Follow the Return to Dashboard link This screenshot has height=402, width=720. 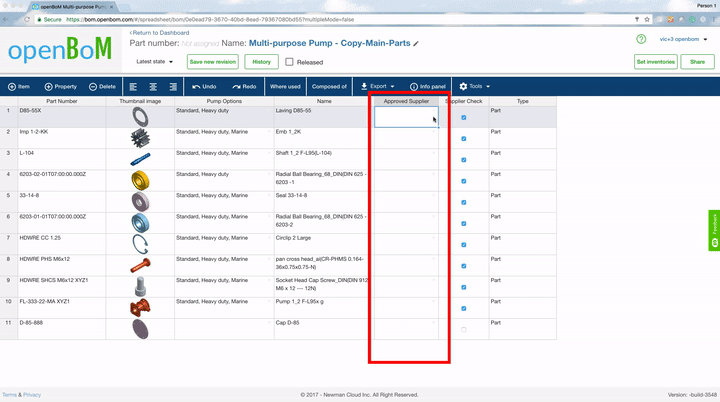(x=160, y=33)
